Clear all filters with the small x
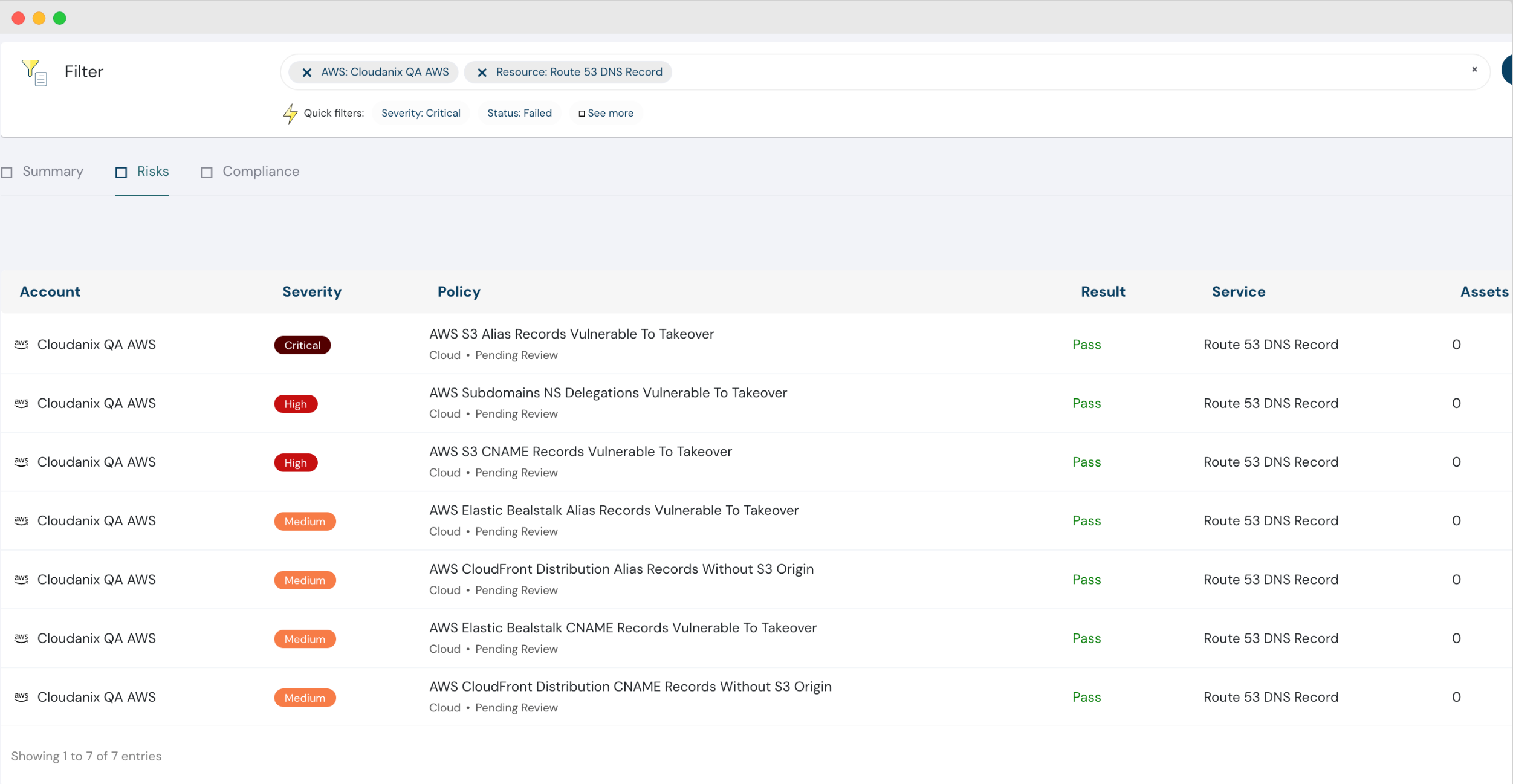 (x=1474, y=70)
